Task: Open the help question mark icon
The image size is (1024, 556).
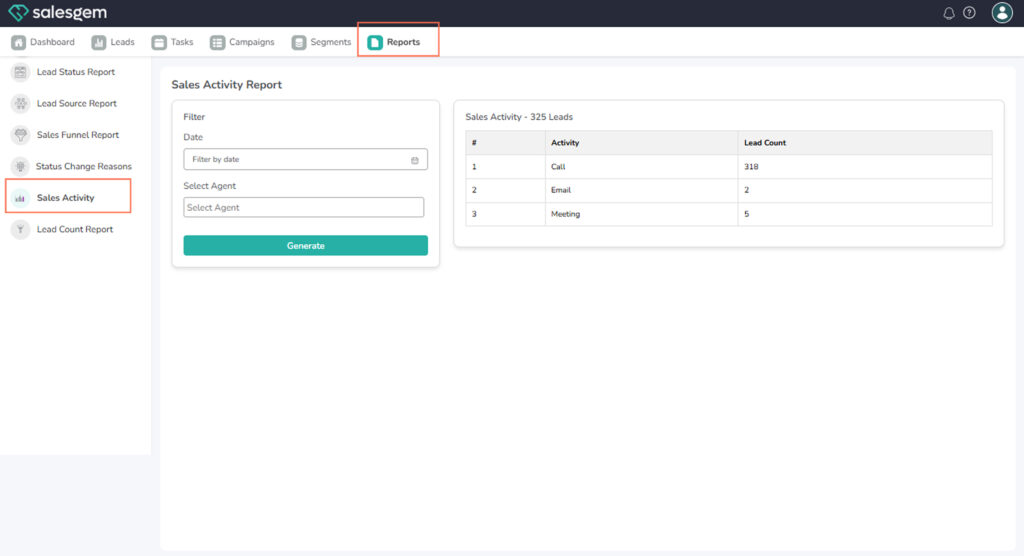Action: point(969,13)
